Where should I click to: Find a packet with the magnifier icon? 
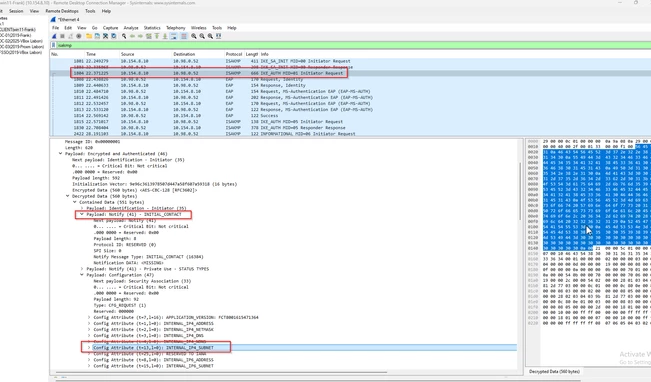(124, 37)
